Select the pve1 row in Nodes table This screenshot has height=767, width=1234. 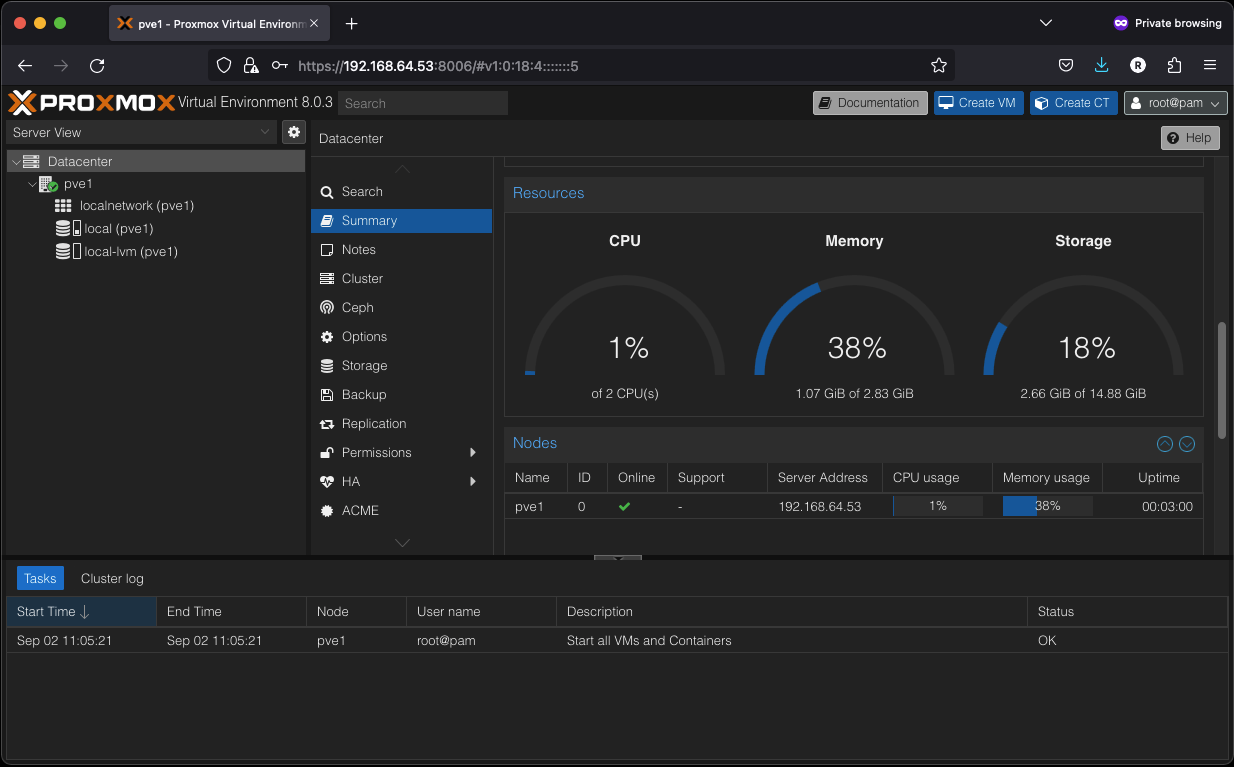coord(854,506)
